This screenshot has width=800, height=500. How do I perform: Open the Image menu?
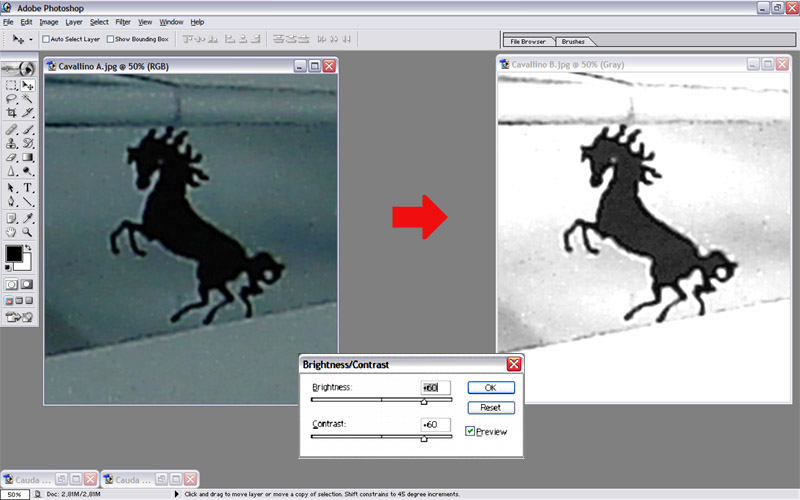pyautogui.click(x=49, y=22)
